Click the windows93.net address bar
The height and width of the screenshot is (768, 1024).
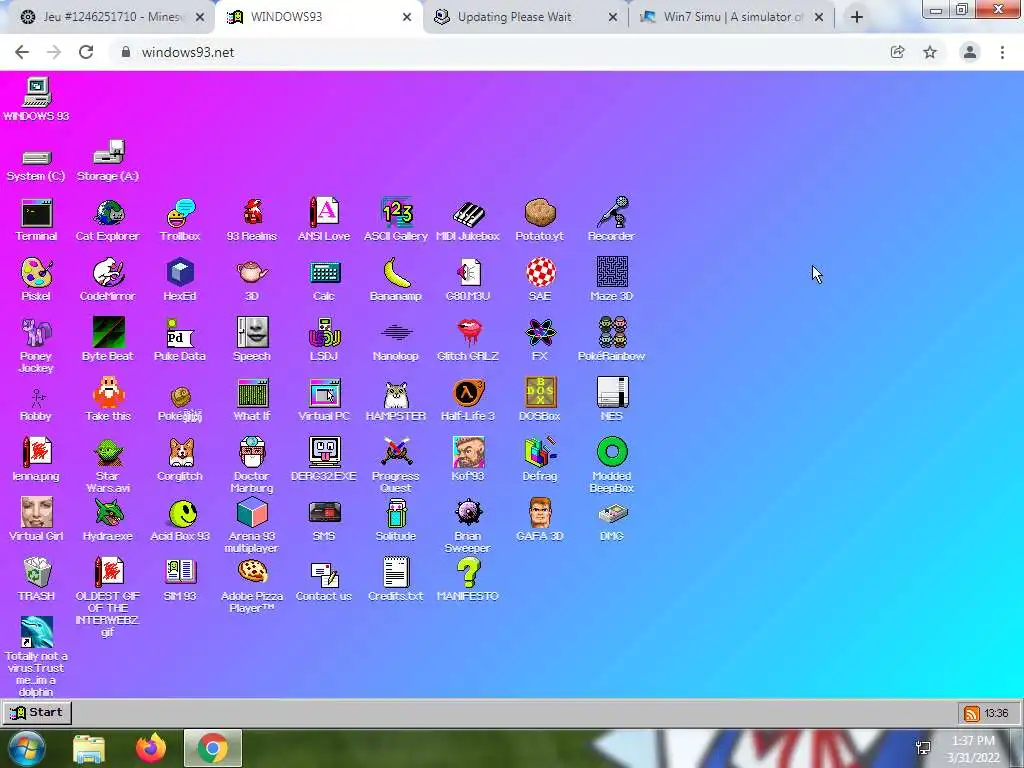coord(496,52)
